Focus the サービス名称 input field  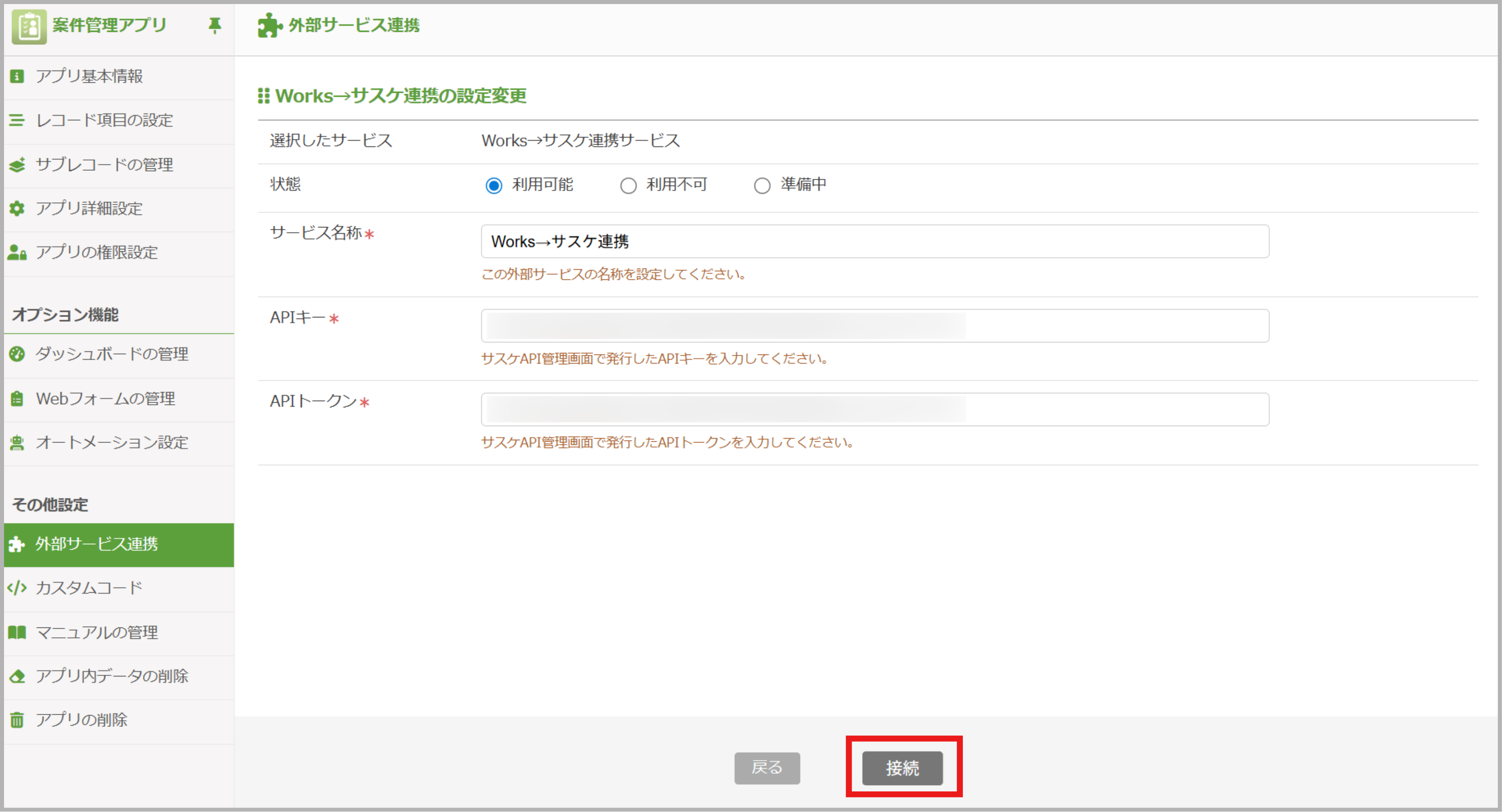pyautogui.click(x=875, y=241)
